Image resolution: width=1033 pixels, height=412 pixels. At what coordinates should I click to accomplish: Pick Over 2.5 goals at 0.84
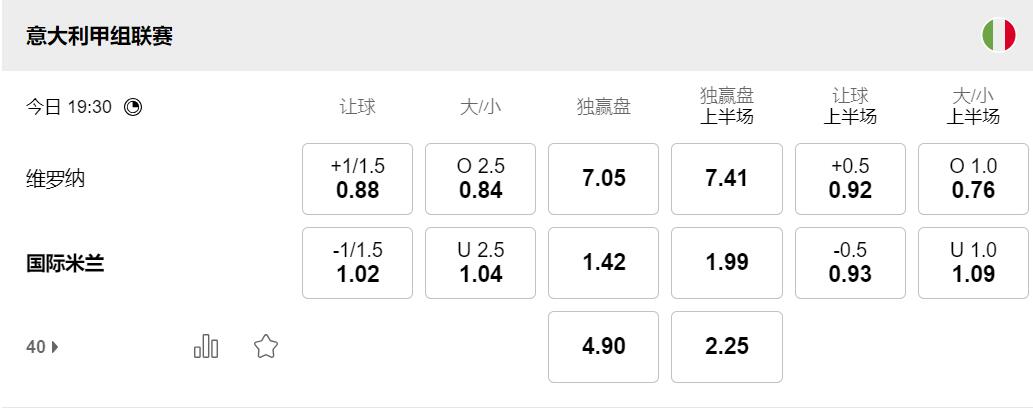click(x=480, y=179)
